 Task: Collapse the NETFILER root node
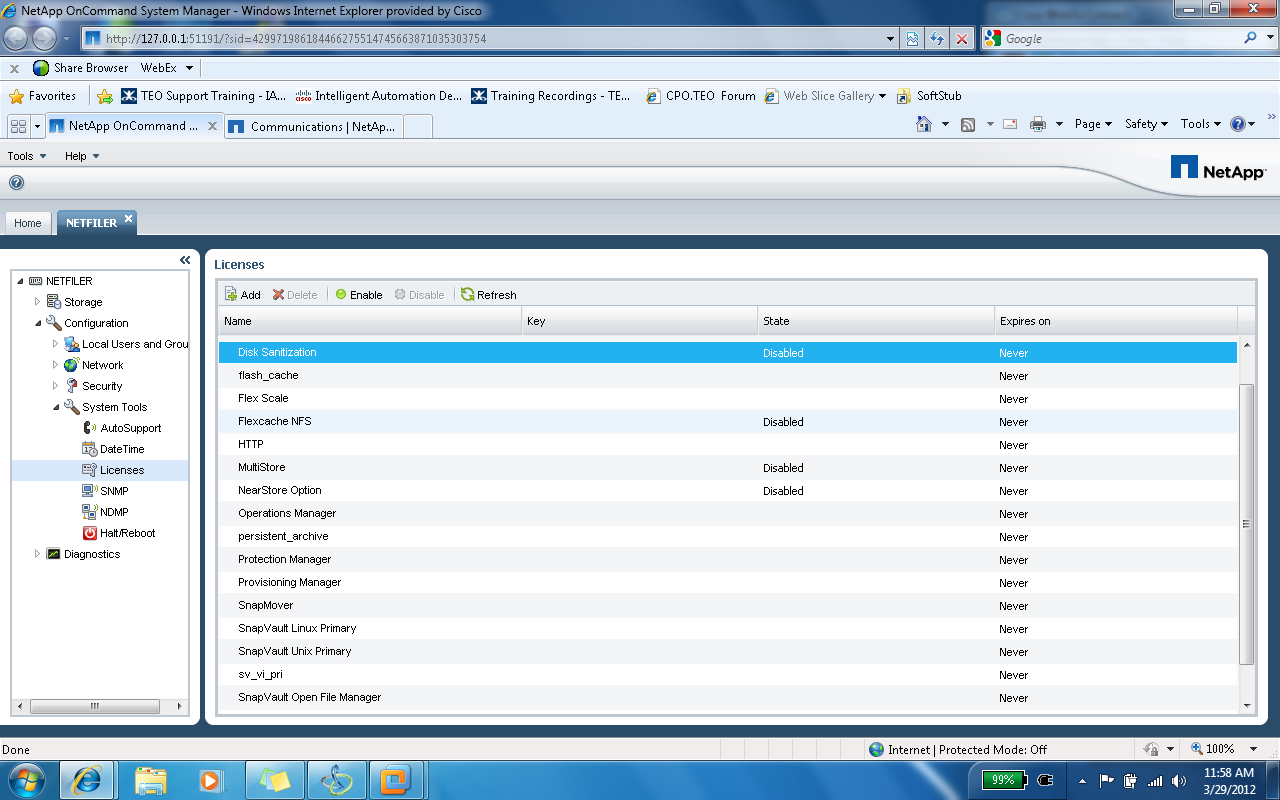click(20, 281)
